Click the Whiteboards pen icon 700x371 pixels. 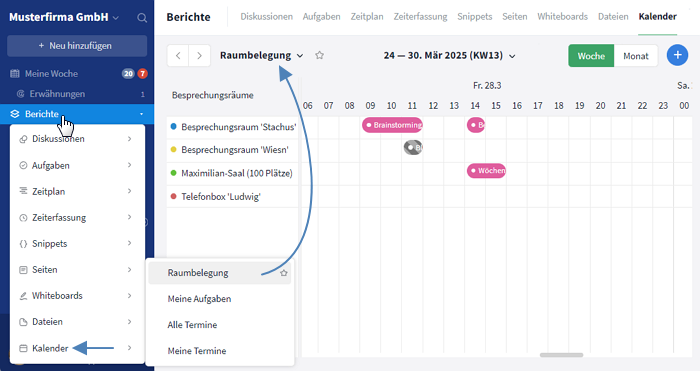tap(23, 296)
